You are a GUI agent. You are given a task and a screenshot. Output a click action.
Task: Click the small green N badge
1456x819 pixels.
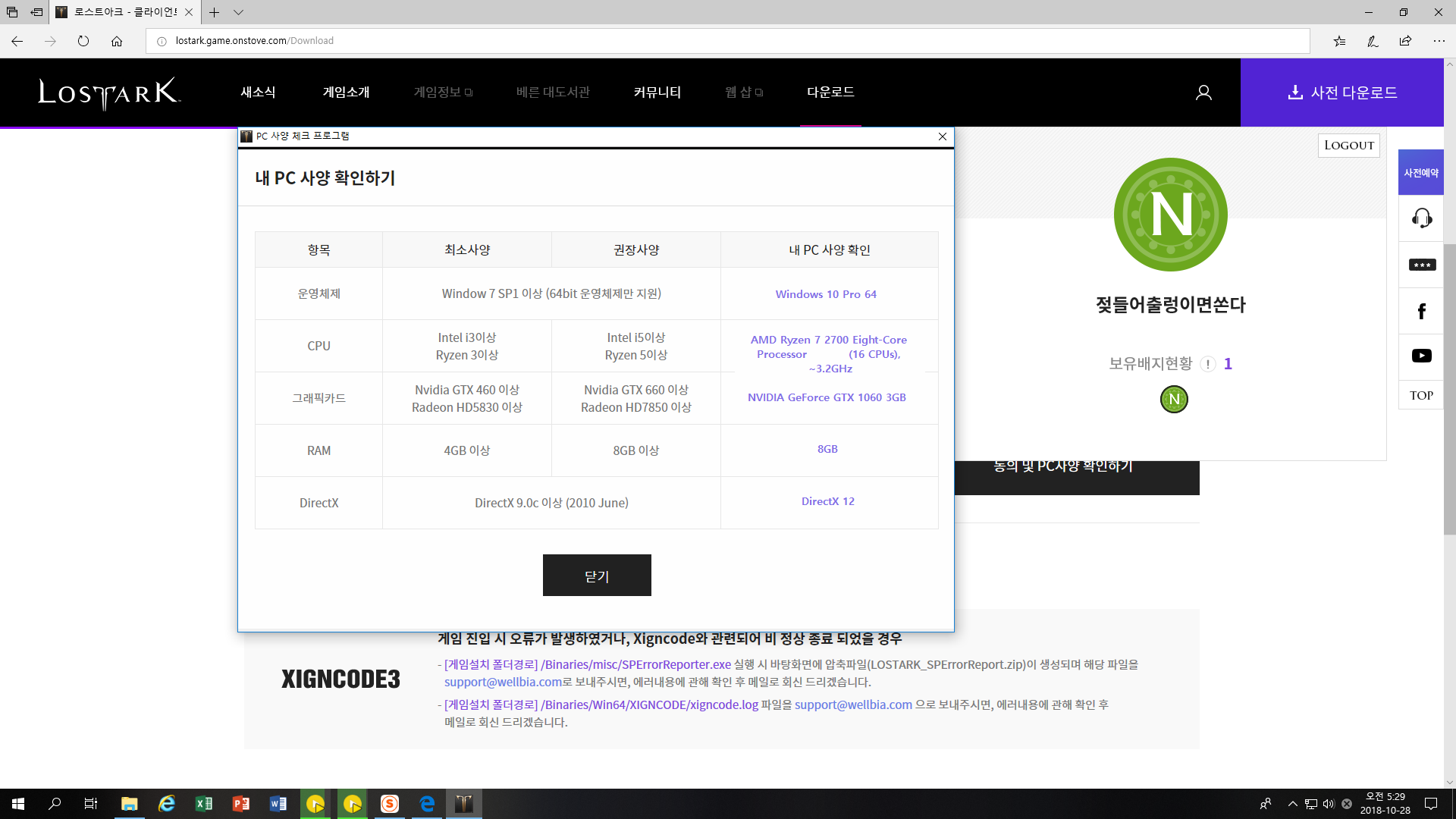1174,399
